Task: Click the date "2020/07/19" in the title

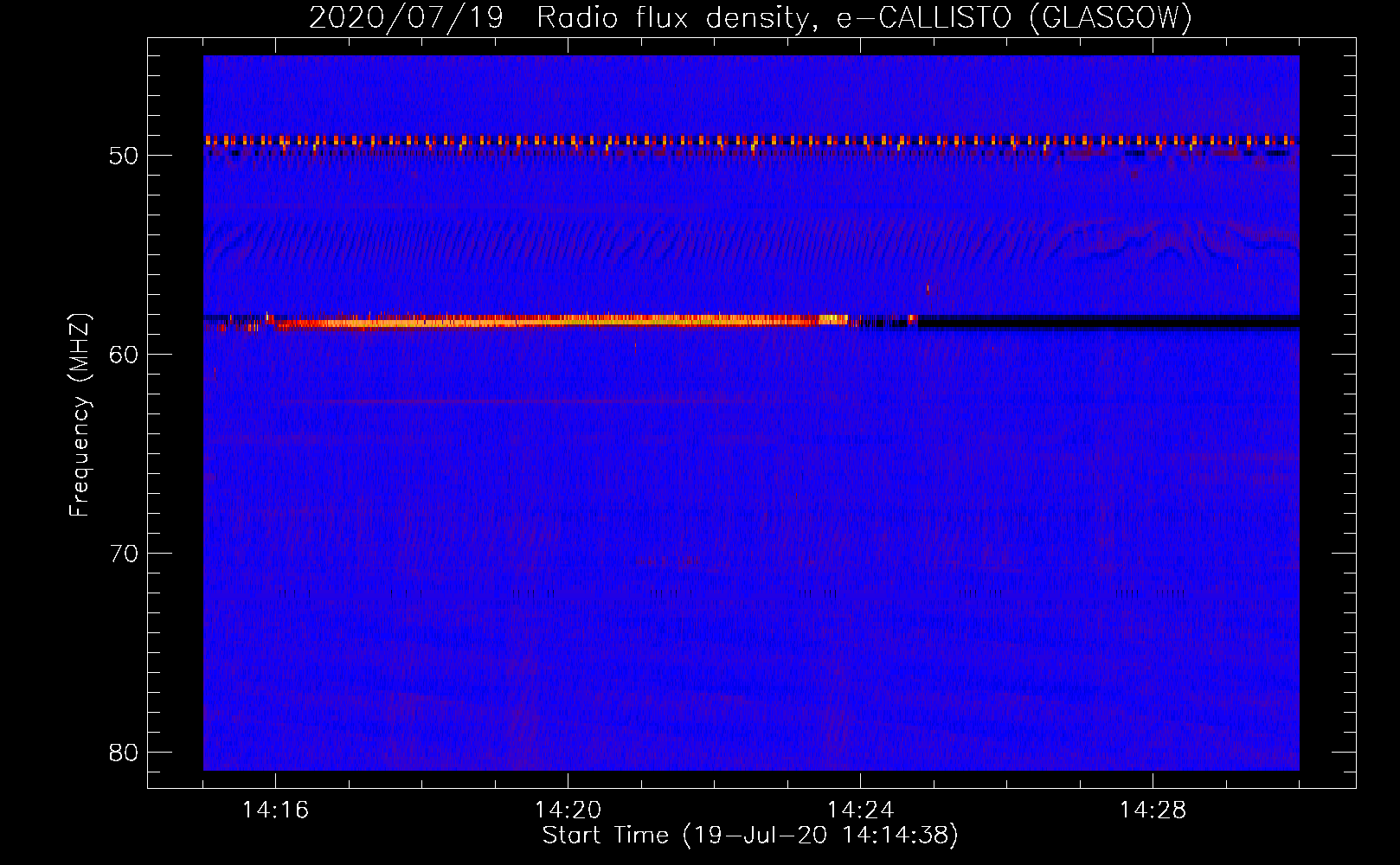Action: (x=407, y=17)
